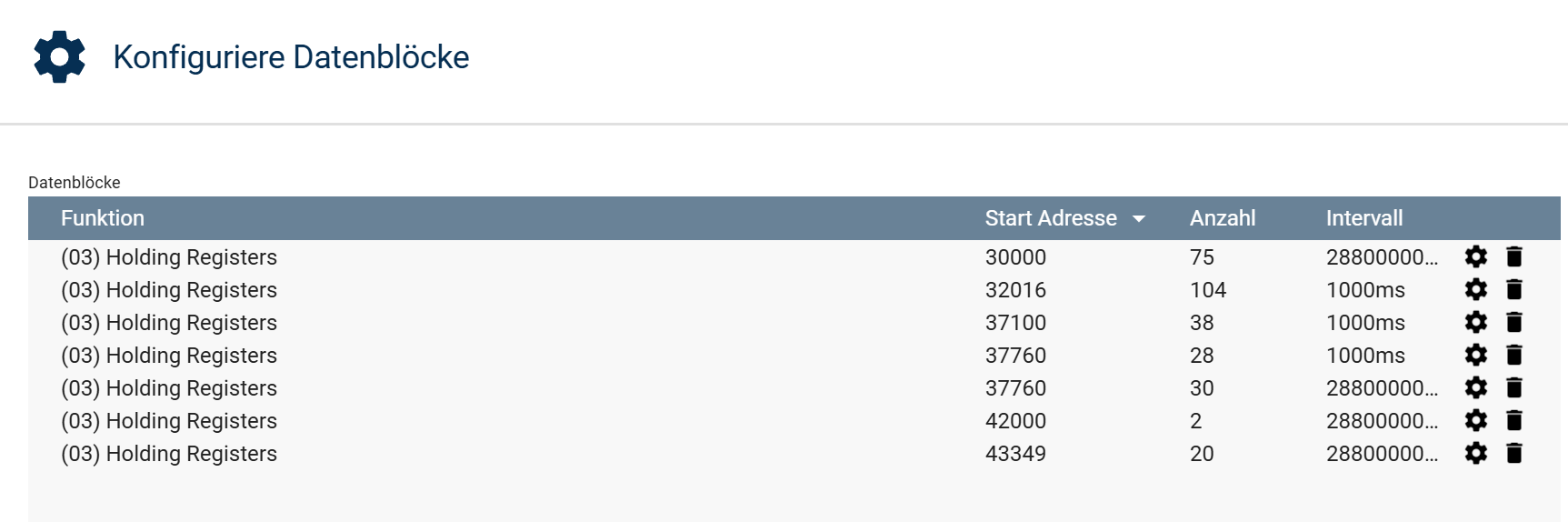Toggle the sort arrow next to Start Adresse
The image size is (1568, 522).
[1139, 219]
